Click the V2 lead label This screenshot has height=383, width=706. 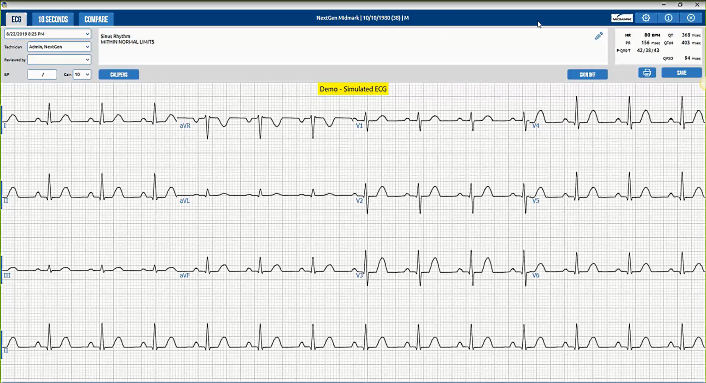359,201
